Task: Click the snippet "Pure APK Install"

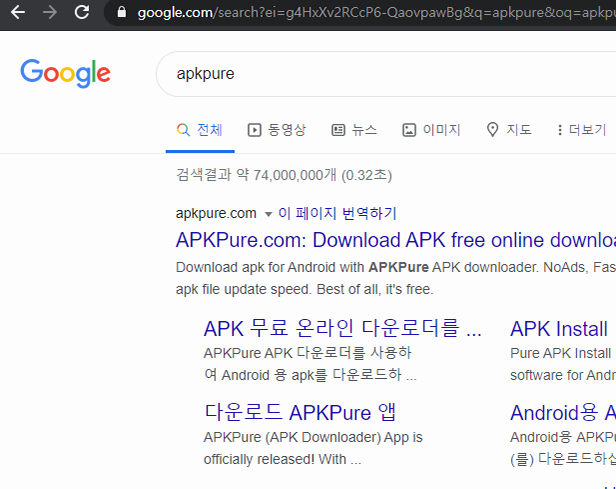Action: click(x=561, y=353)
